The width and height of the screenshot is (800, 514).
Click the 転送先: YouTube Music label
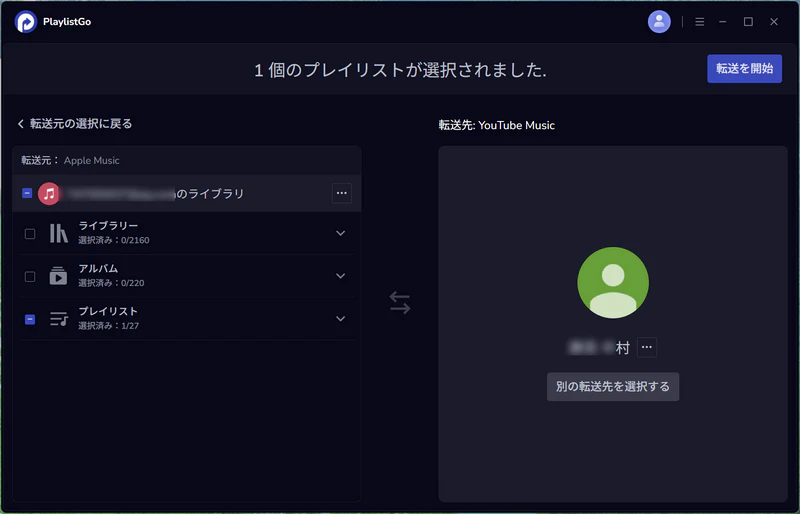496,125
